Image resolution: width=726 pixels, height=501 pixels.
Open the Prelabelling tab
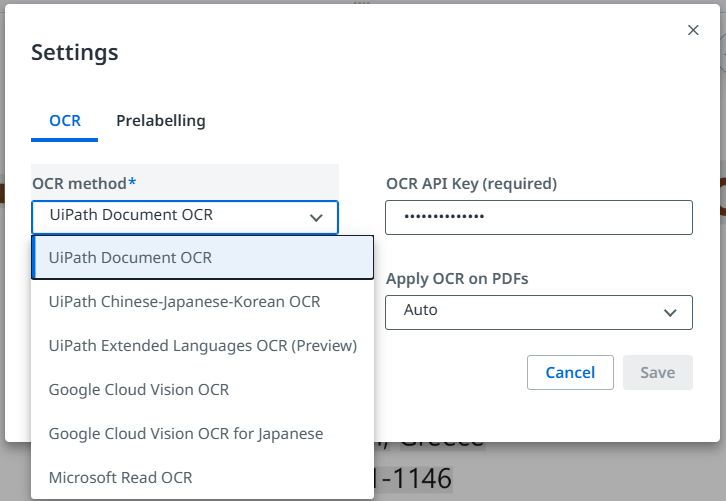click(161, 121)
